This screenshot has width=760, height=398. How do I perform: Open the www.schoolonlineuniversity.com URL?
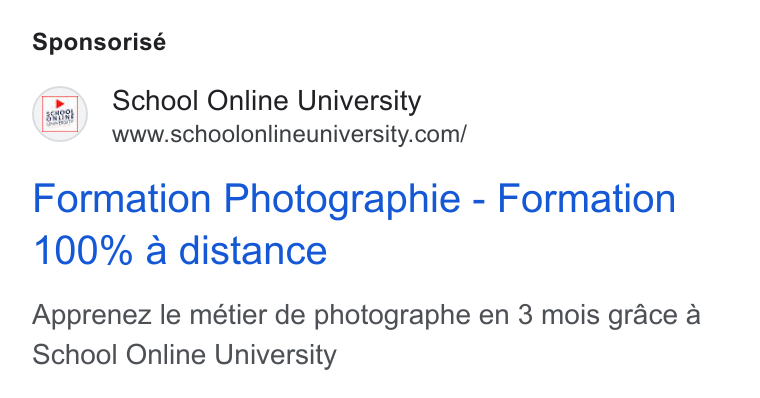click(x=289, y=134)
